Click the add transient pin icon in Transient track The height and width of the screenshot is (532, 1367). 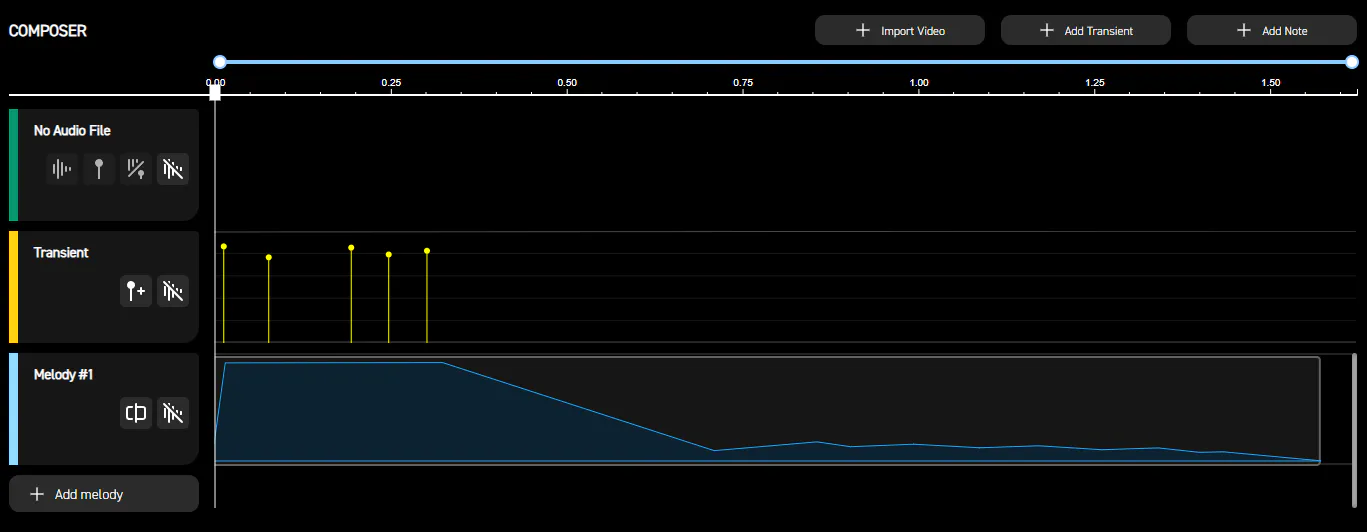pos(136,291)
